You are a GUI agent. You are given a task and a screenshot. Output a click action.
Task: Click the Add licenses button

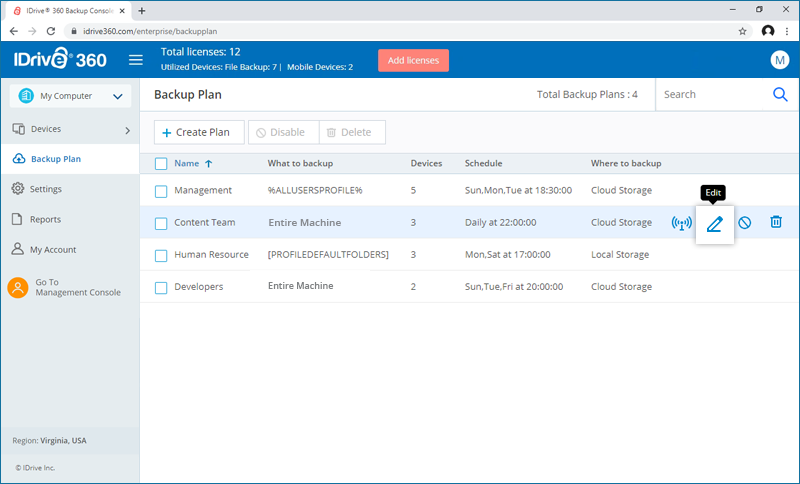413,60
